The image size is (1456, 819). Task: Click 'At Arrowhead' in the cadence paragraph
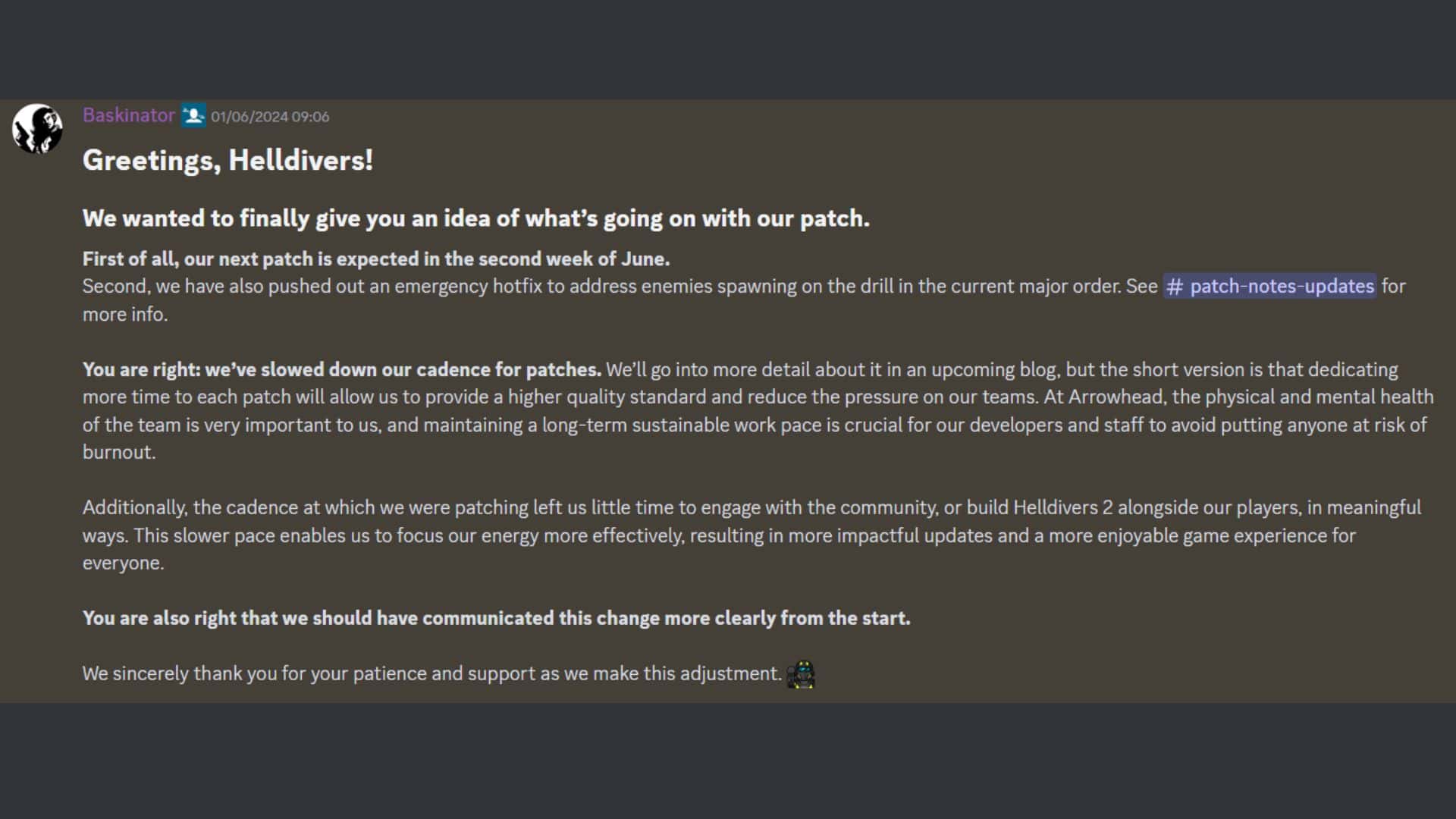tap(1104, 397)
